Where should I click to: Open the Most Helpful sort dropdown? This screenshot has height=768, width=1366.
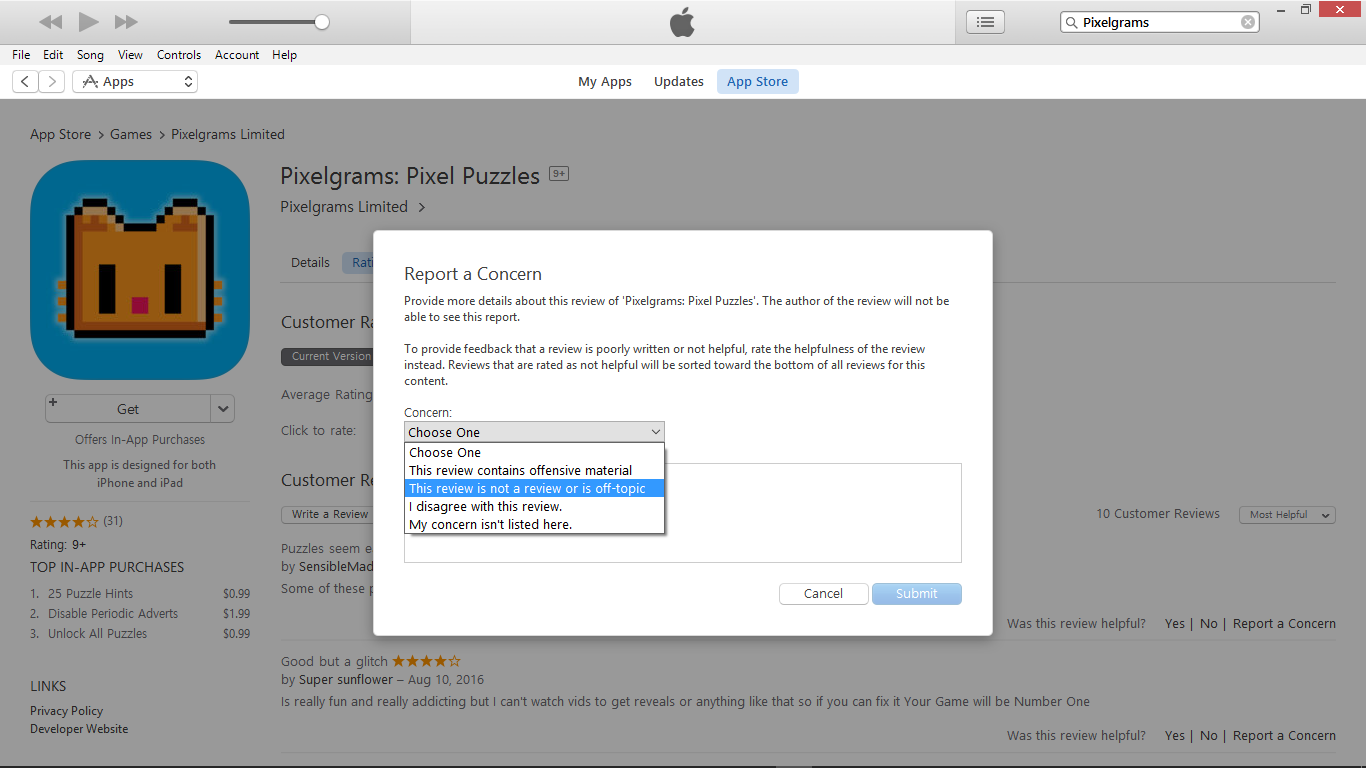coord(1287,514)
